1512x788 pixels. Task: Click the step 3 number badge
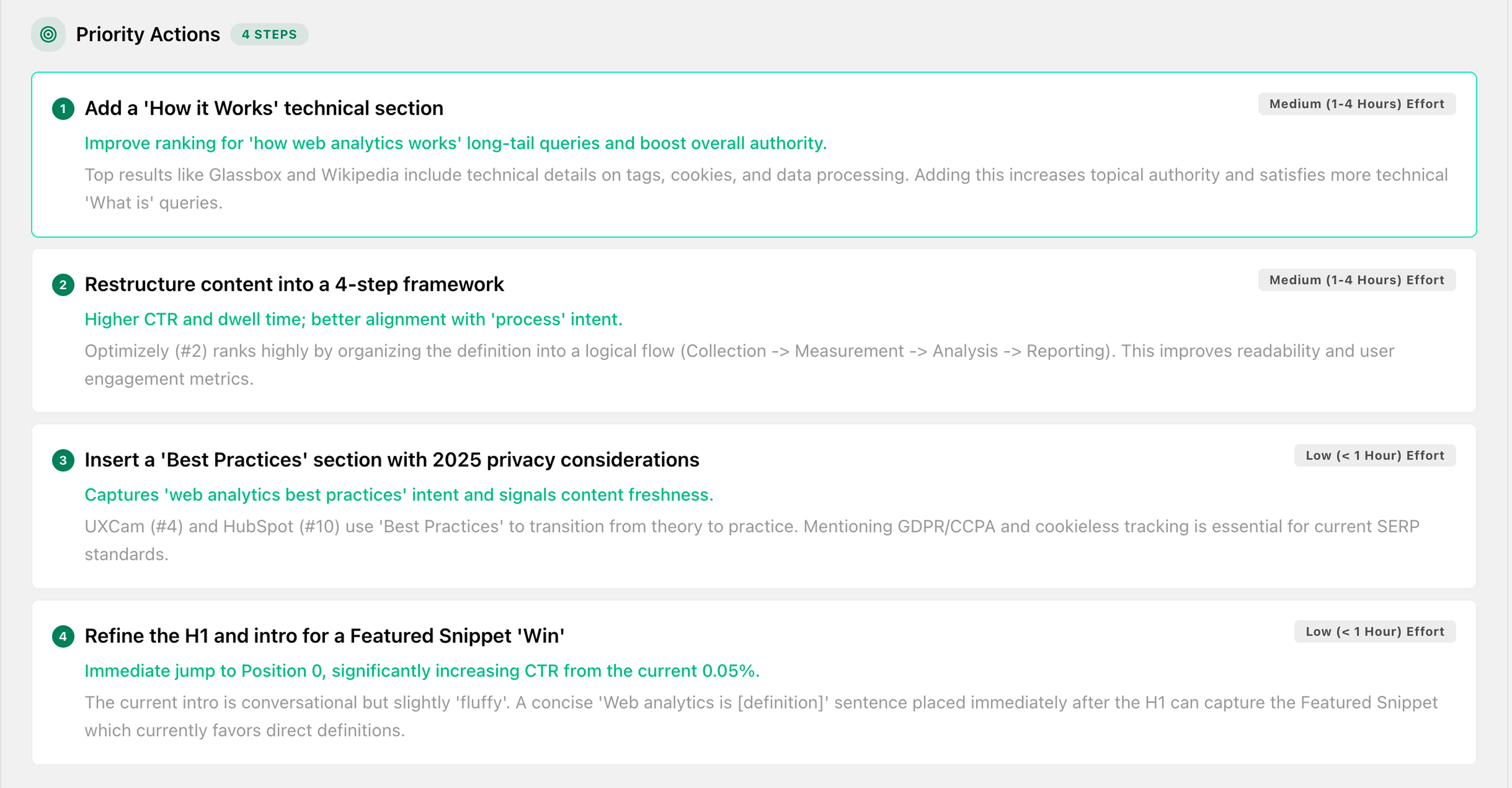63,461
